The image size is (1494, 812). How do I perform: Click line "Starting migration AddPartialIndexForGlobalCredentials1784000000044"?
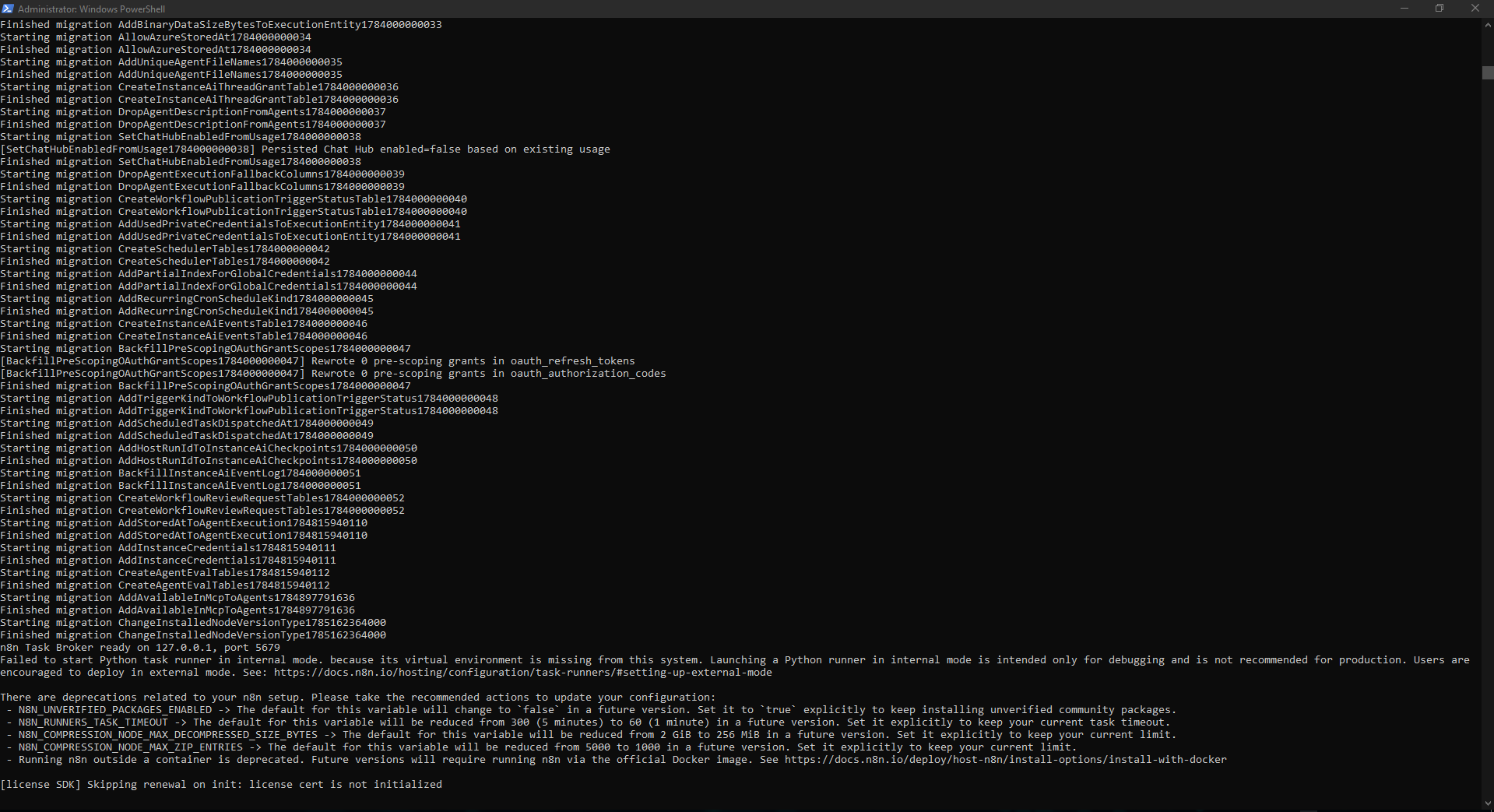pyautogui.click(x=209, y=274)
